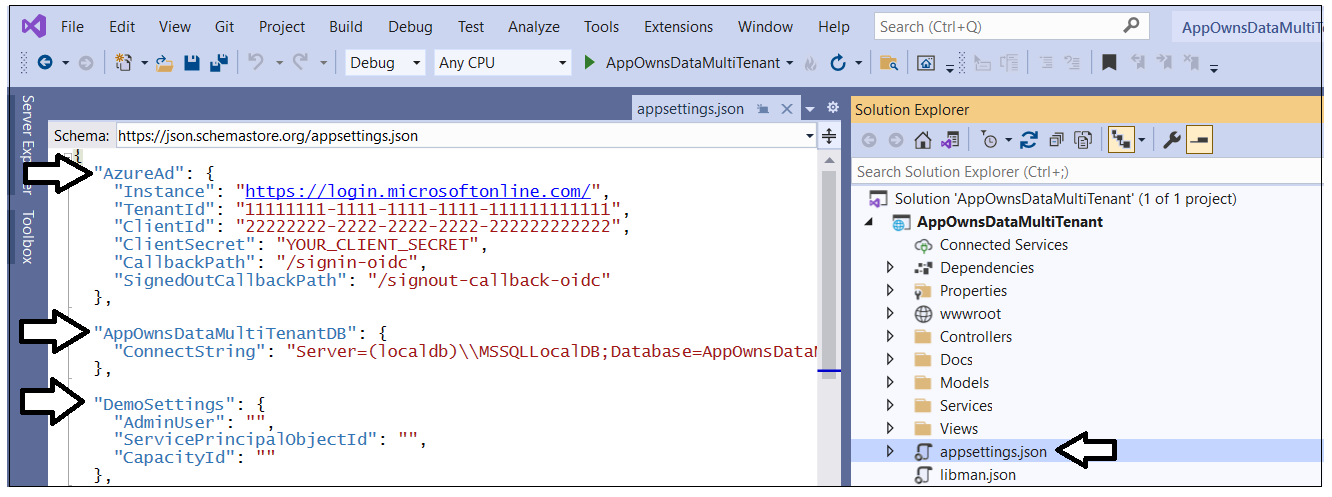
Task: Click the Save All toolbar icon
Action: [219, 63]
